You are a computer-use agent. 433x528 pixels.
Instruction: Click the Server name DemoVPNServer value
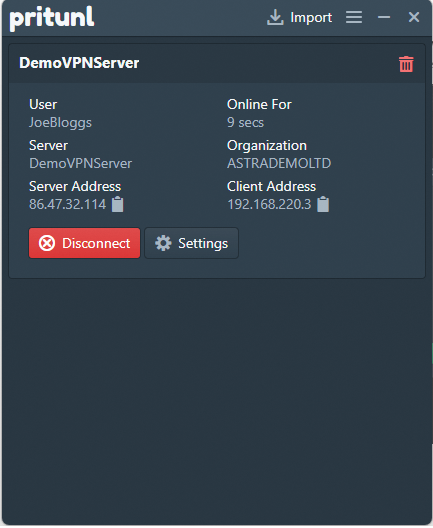coord(80,163)
